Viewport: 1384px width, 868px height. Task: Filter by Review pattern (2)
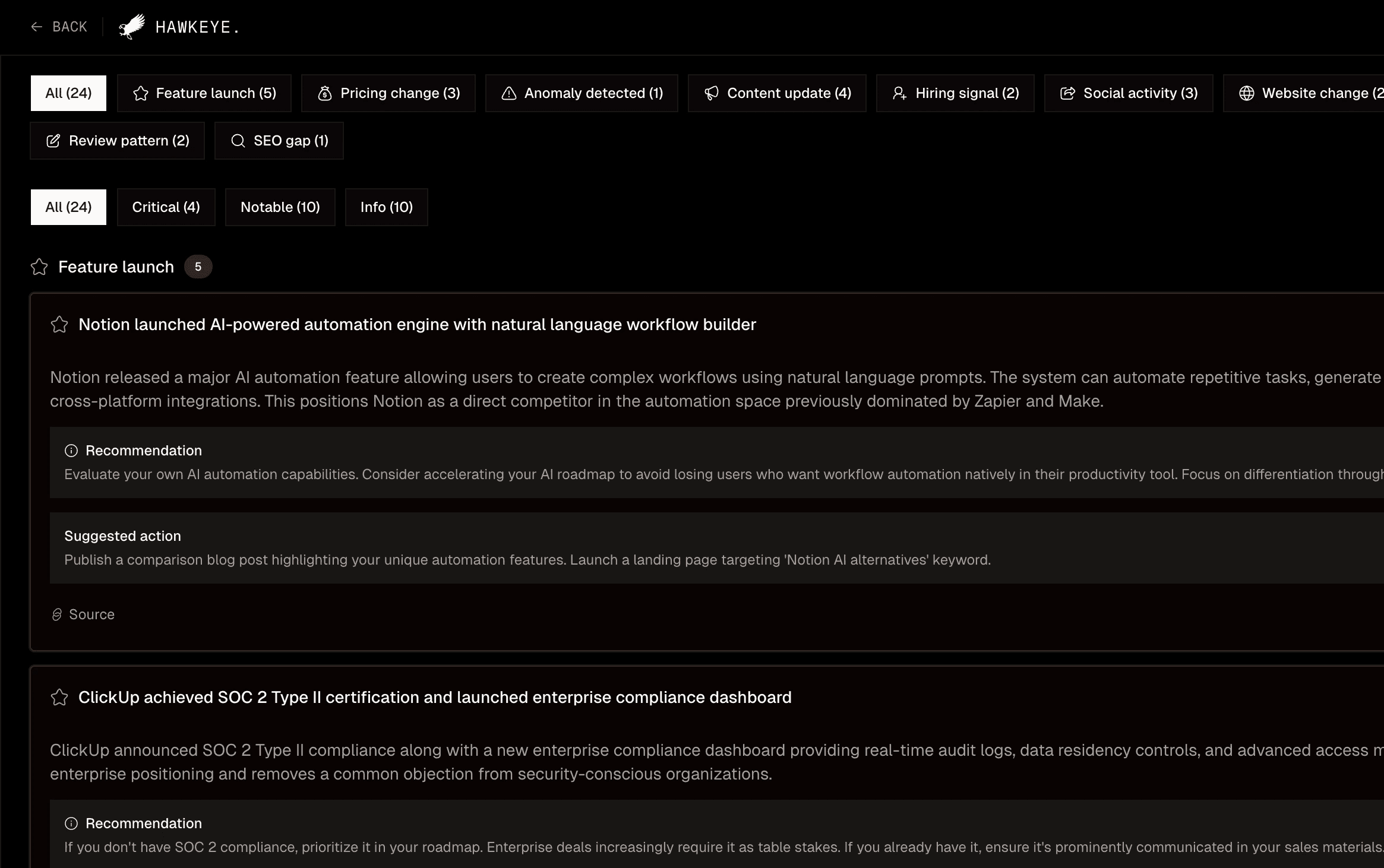(x=118, y=141)
